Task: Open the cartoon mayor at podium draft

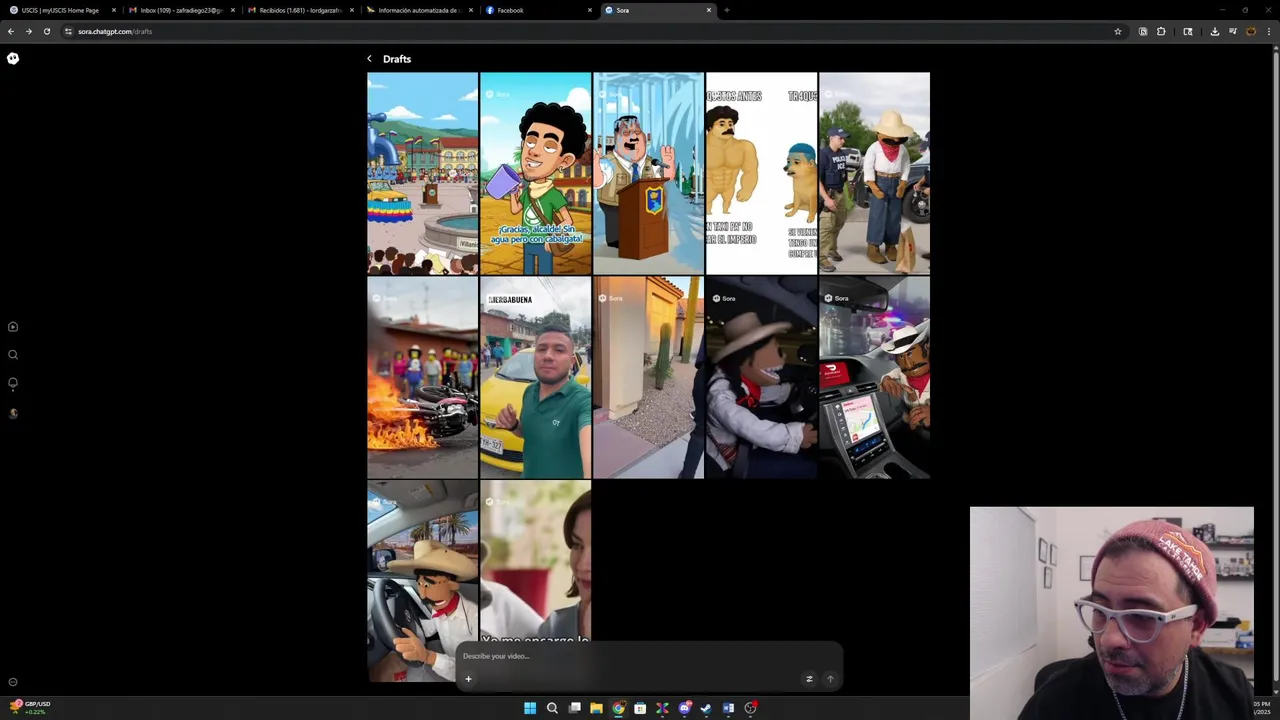Action: click(x=648, y=173)
